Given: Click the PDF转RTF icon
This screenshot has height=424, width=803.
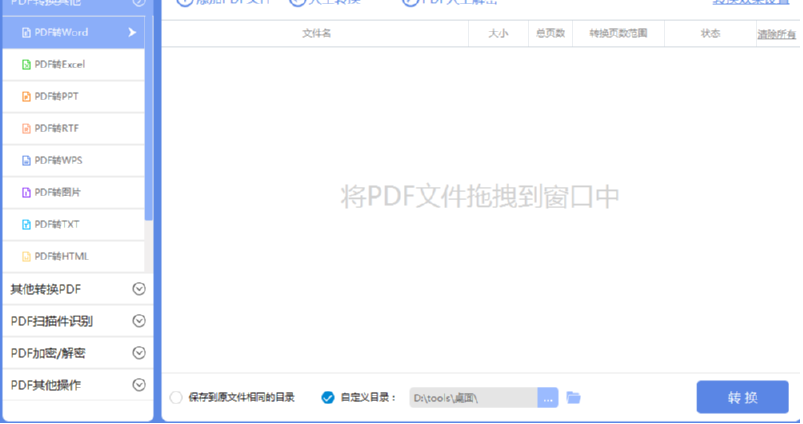Looking at the screenshot, I should coord(26,129).
